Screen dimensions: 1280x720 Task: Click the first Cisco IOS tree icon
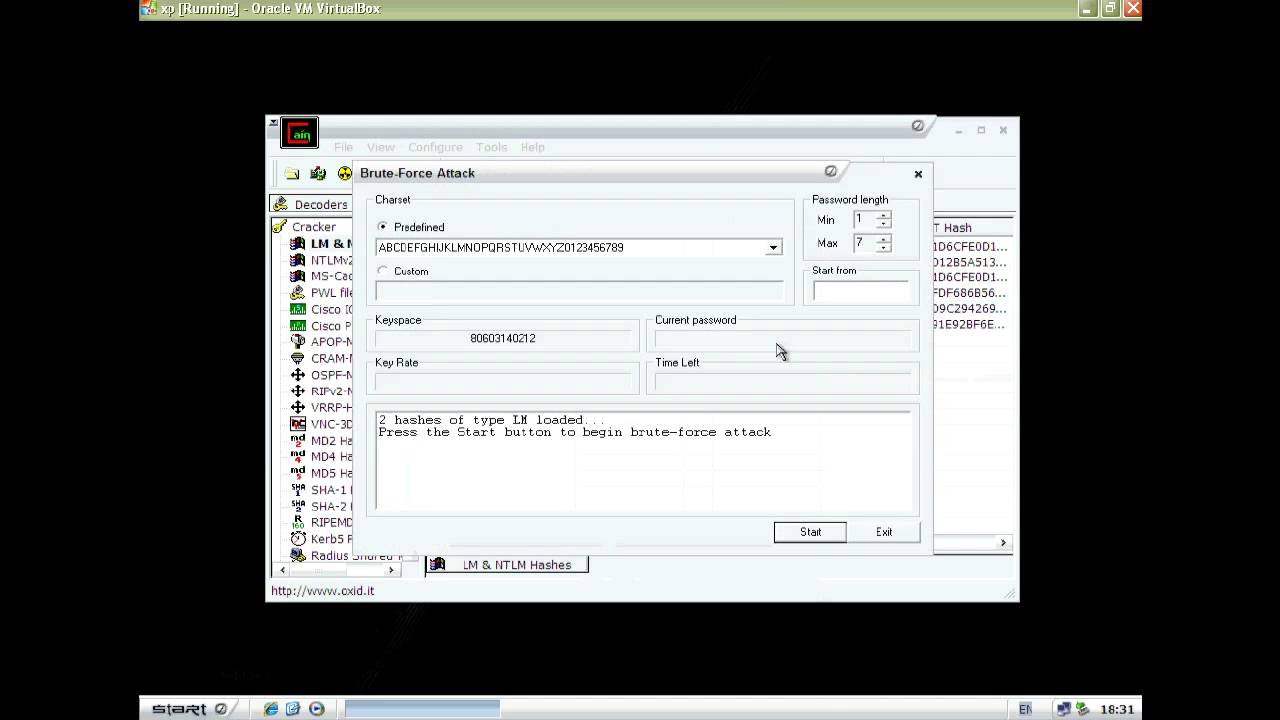click(x=298, y=309)
